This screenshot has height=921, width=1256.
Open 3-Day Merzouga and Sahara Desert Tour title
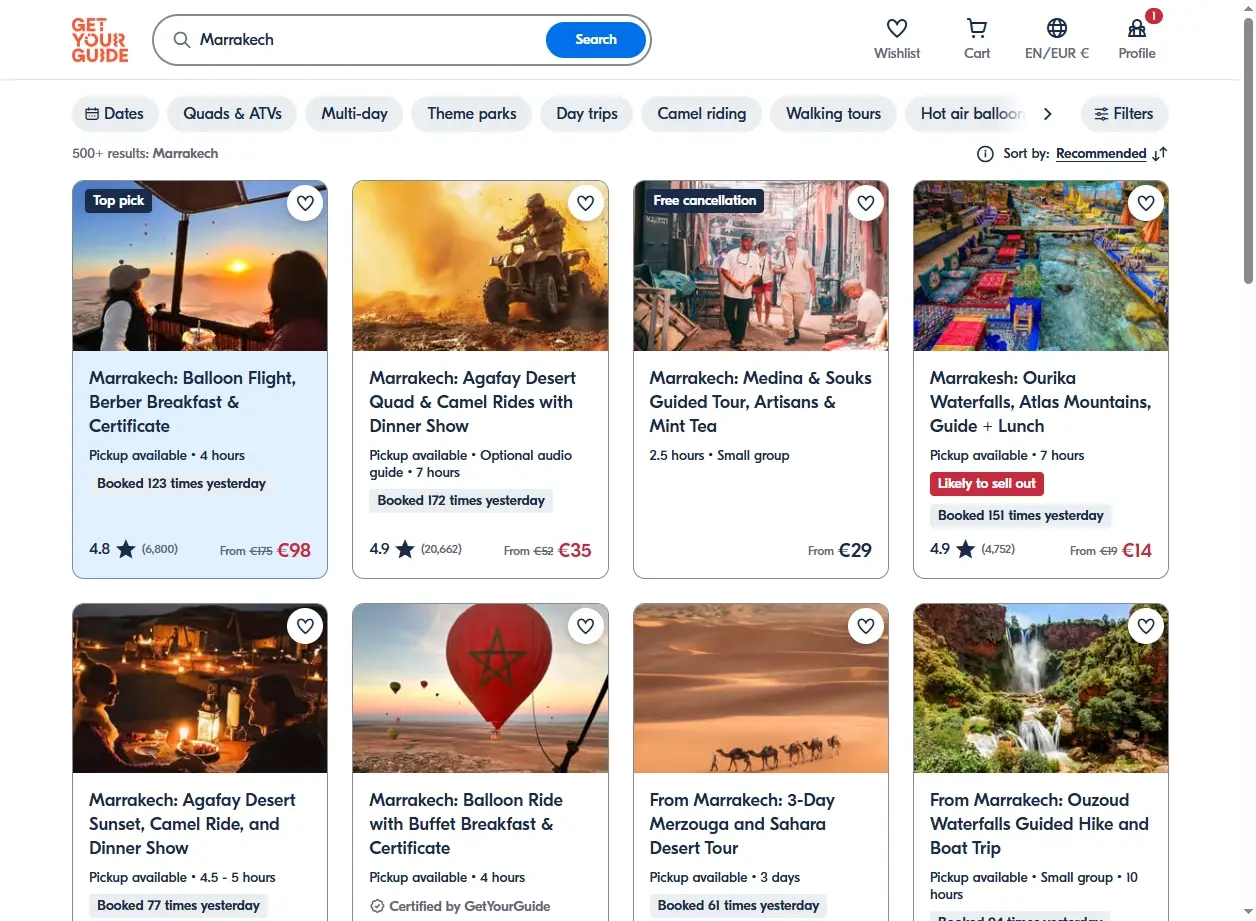click(742, 824)
